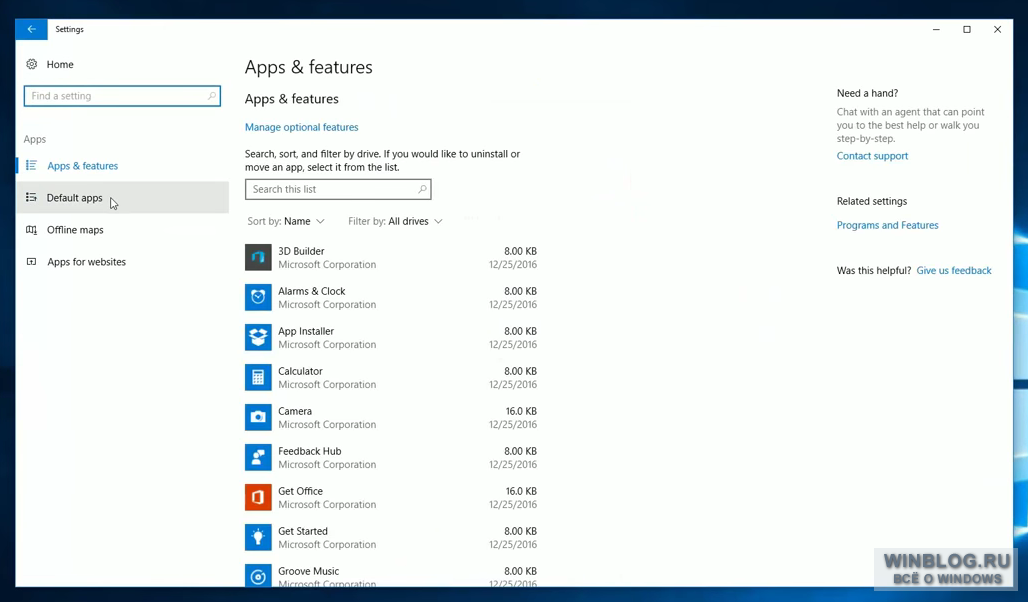Screen dimensions: 1028x602
Task: Open Default apps section
Action: tap(74, 197)
